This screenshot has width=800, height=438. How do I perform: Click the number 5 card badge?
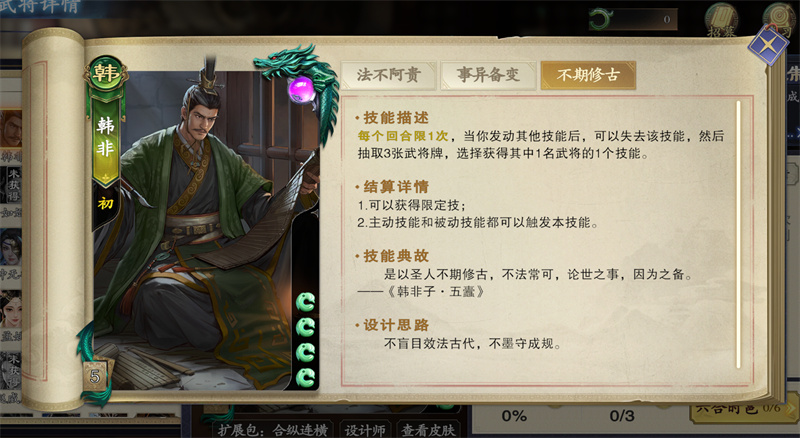point(95,376)
